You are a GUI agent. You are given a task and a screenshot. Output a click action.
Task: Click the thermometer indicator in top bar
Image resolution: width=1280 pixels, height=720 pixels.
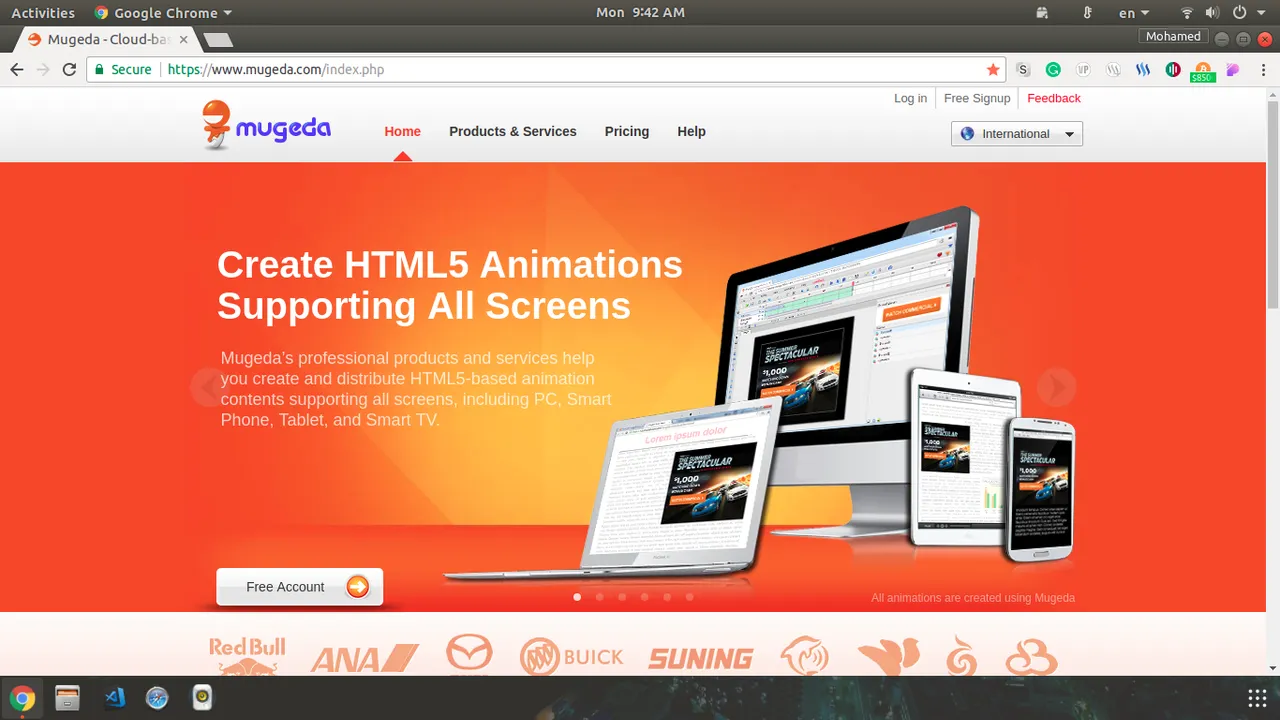pyautogui.click(x=1087, y=13)
